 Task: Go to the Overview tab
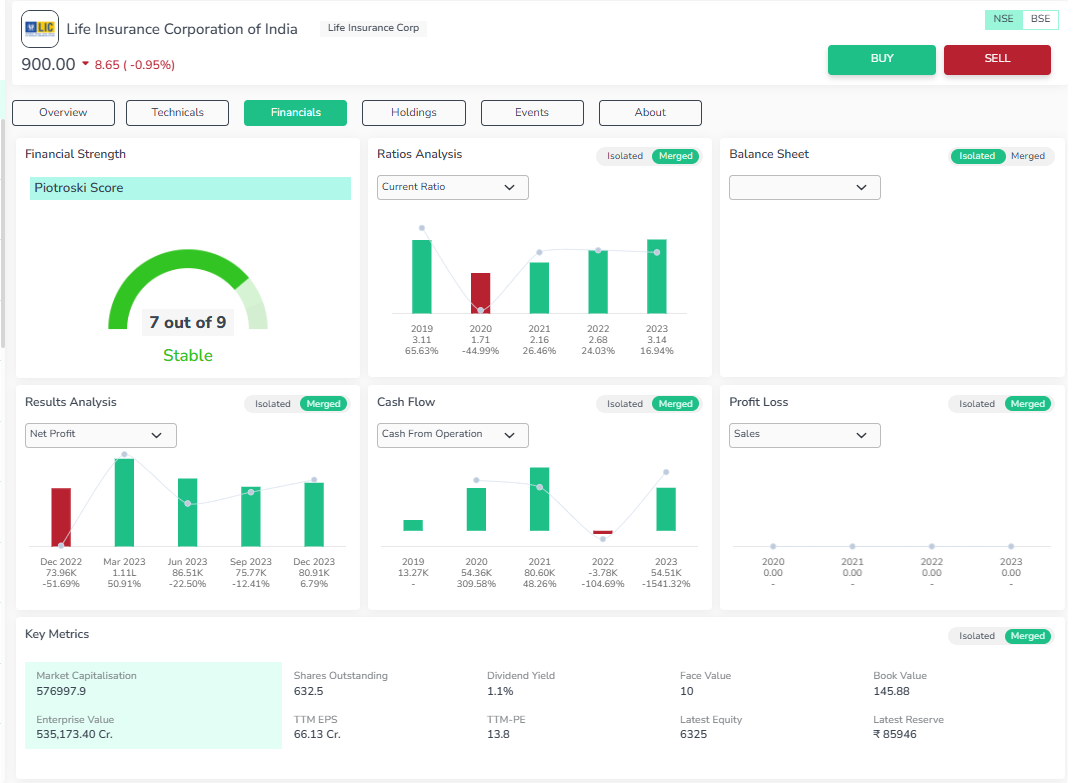click(x=64, y=113)
